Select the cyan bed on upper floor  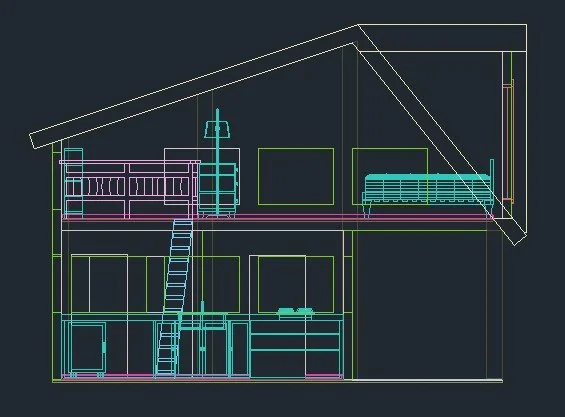[x=428, y=188]
